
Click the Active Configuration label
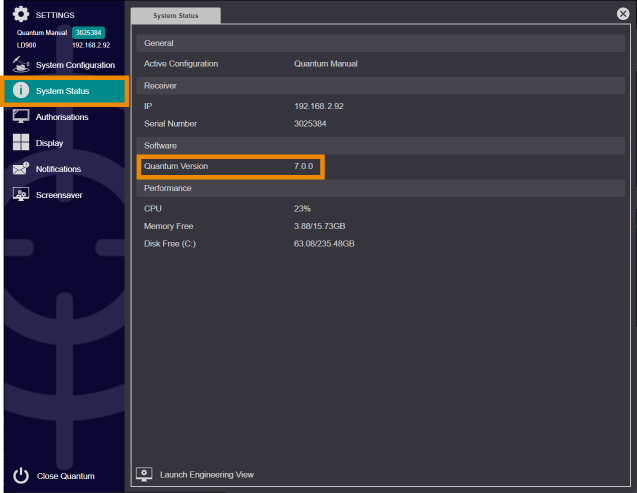(181, 64)
